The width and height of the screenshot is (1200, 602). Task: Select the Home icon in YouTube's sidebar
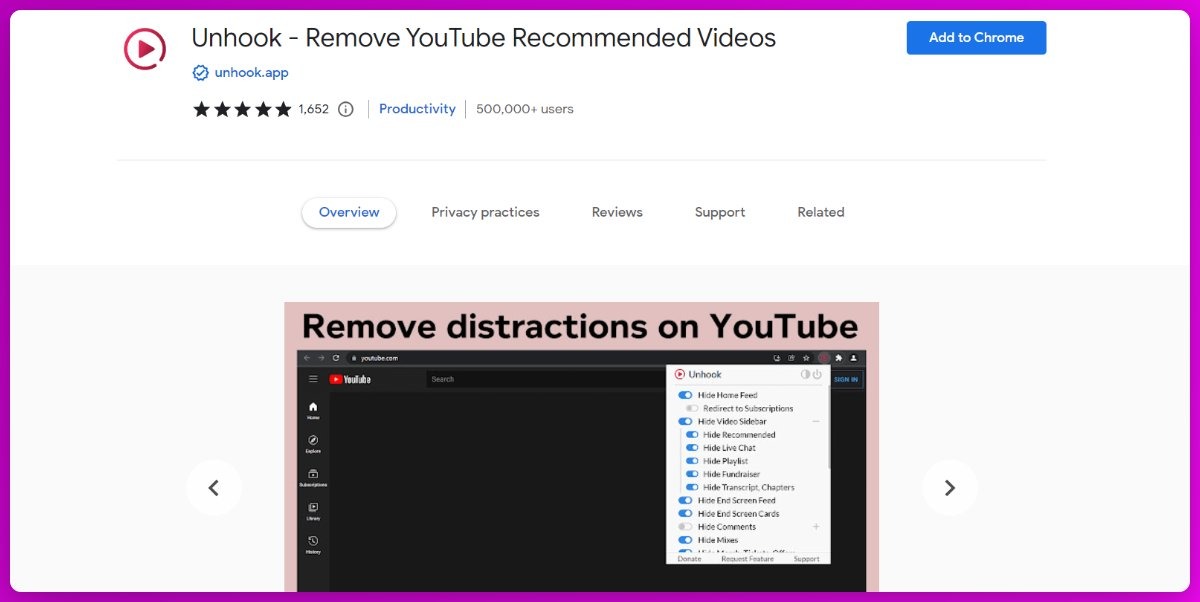click(x=312, y=407)
